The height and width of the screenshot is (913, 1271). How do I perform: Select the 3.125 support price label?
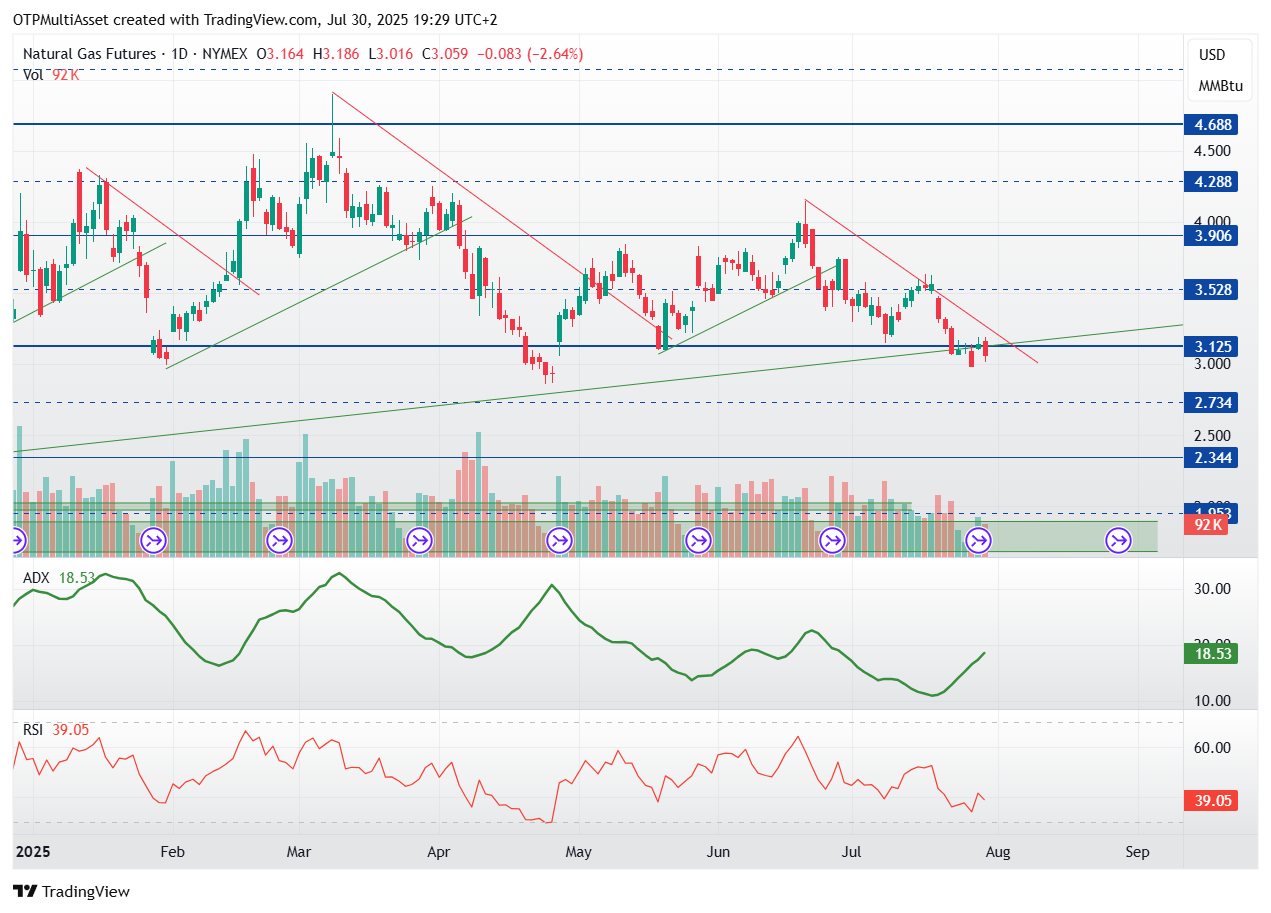[x=1211, y=346]
